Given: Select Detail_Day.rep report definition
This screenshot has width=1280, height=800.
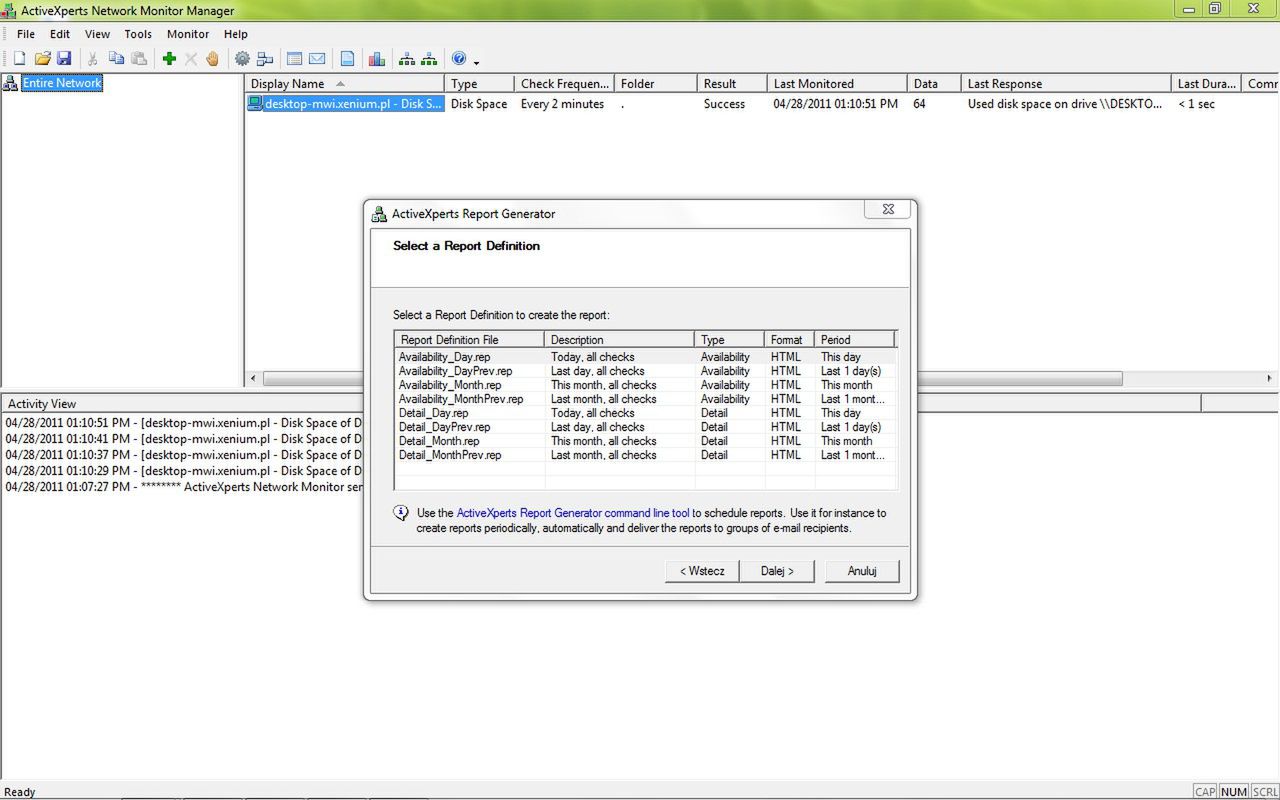Looking at the screenshot, I should tap(645, 413).
